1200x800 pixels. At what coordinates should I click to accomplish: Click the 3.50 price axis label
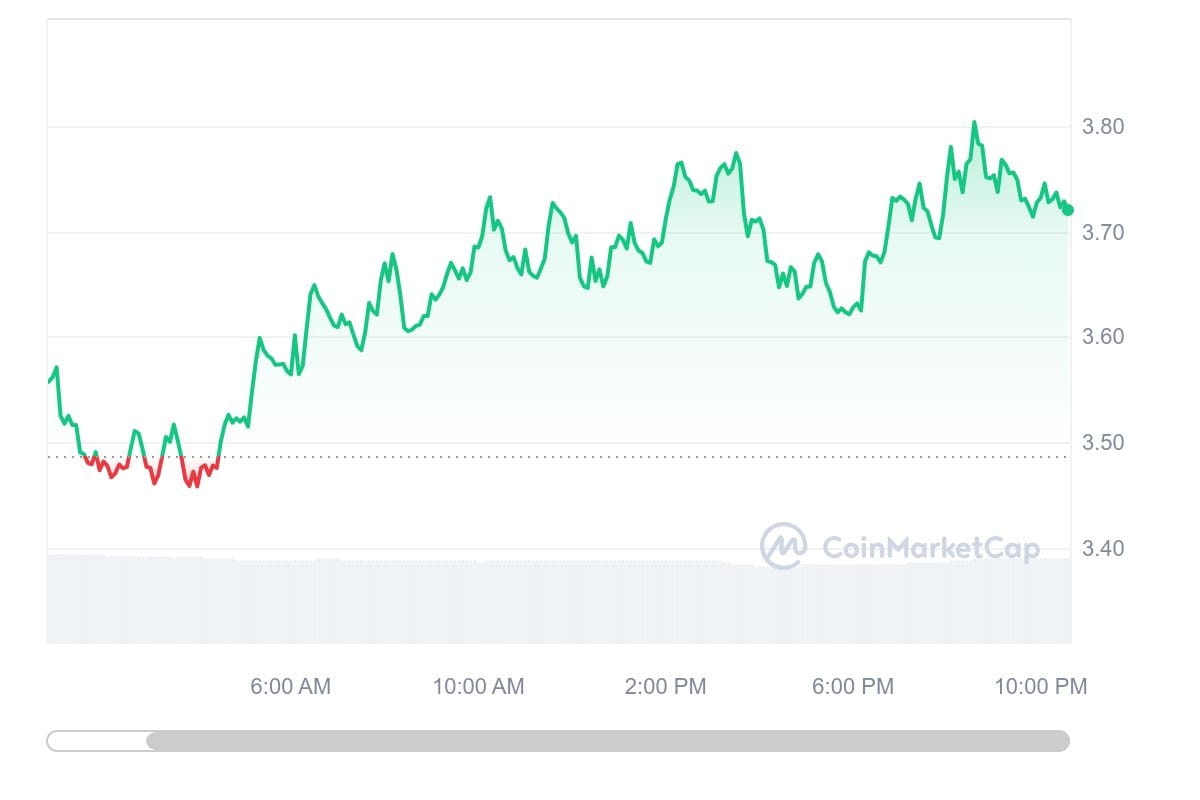coord(1103,443)
